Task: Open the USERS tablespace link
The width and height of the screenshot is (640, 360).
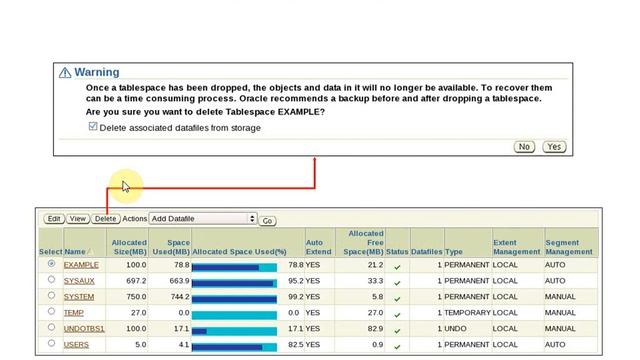Action: point(76,344)
